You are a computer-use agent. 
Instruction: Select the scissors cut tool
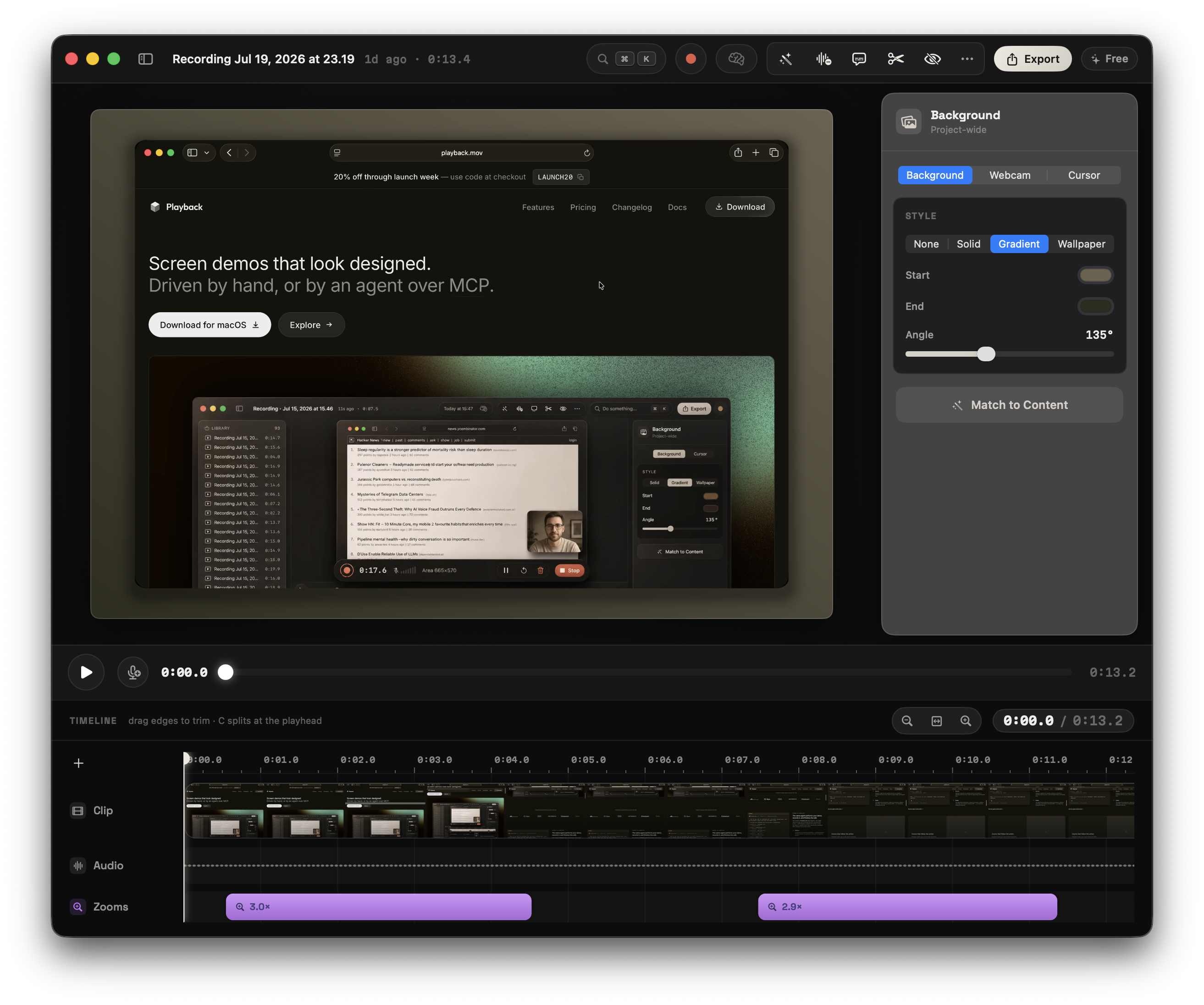click(895, 59)
